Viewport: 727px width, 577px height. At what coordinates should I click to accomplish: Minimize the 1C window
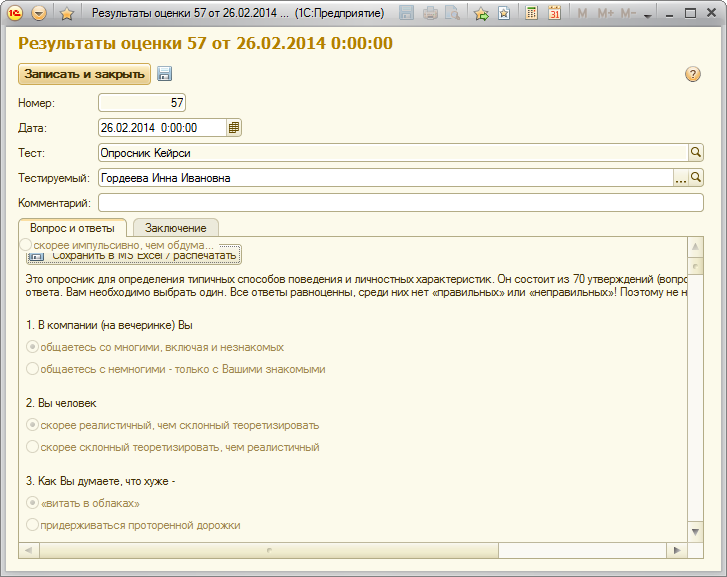point(669,14)
